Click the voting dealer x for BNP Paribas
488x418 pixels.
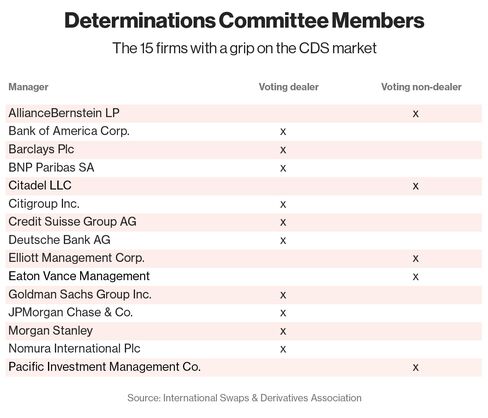[283, 168]
